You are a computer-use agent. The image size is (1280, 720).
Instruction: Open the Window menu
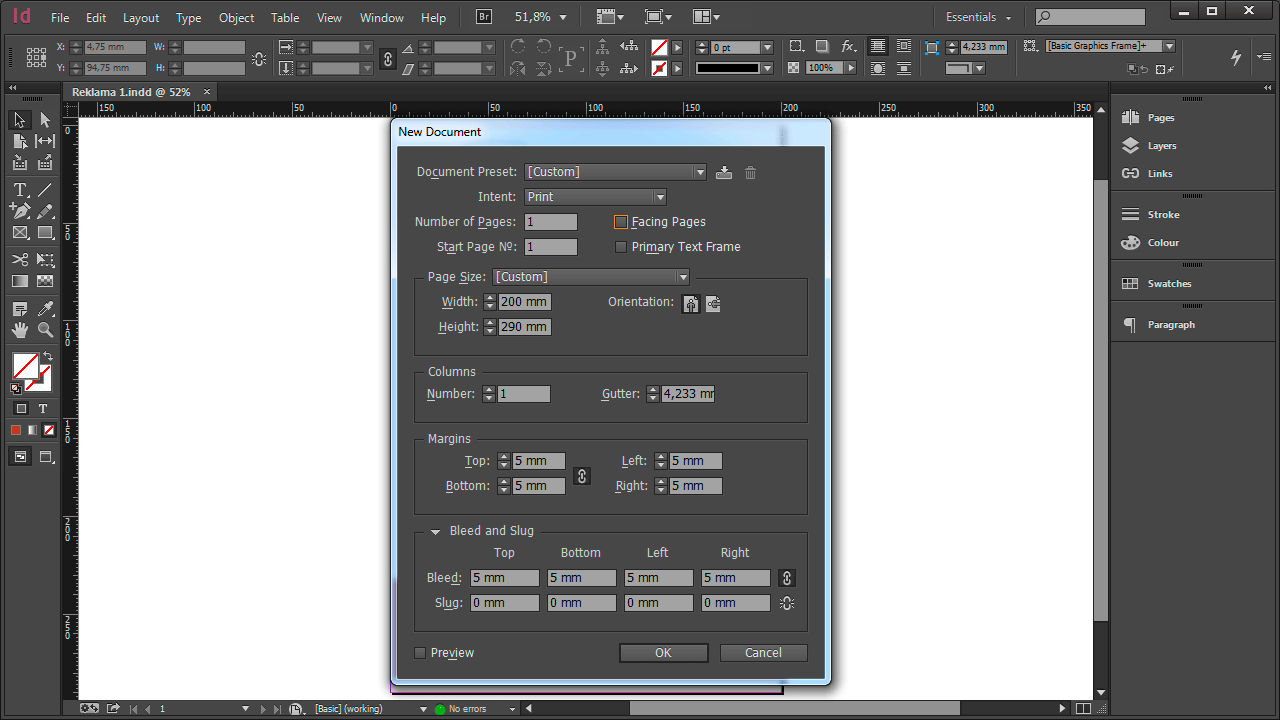[381, 18]
